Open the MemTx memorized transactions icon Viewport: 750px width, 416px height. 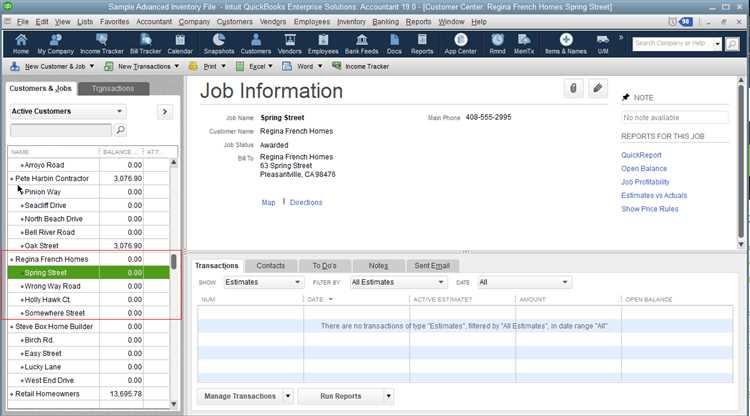pyautogui.click(x=524, y=44)
